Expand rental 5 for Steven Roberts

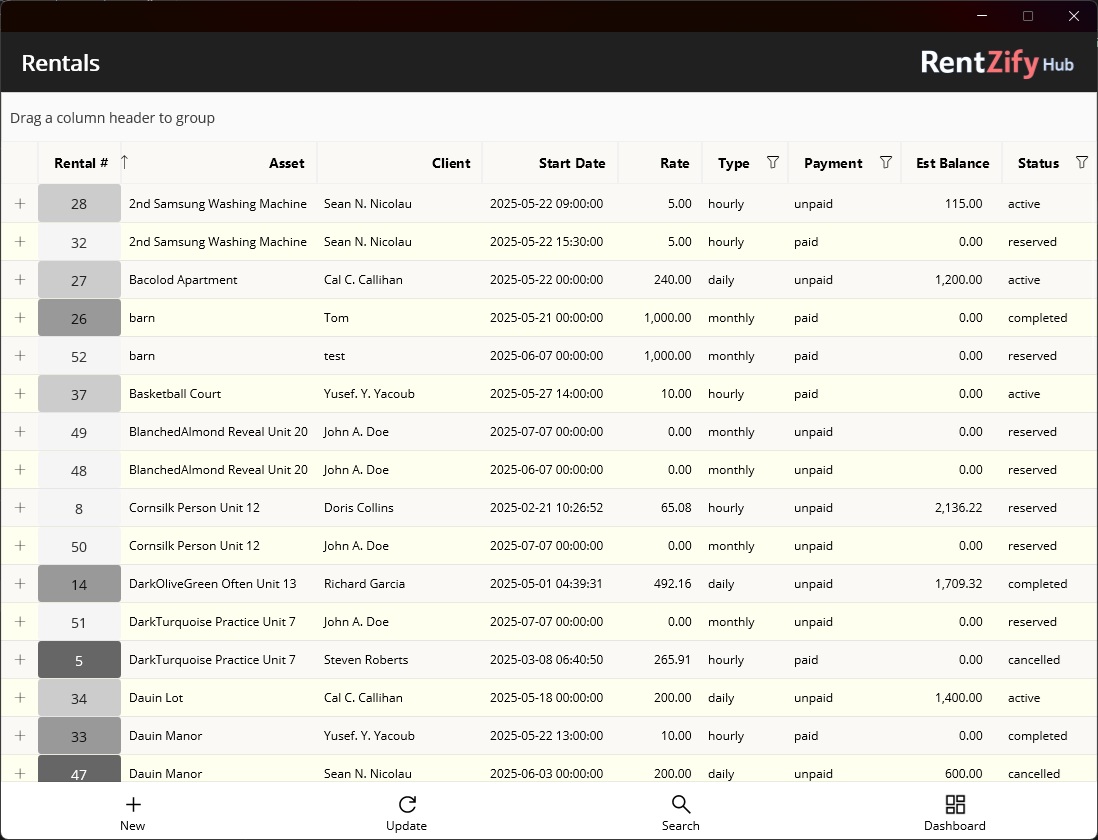19,660
